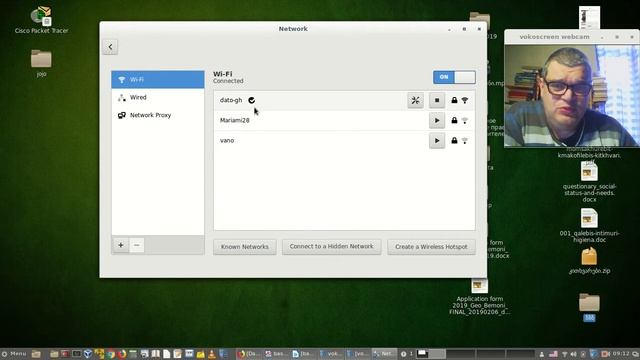Open the zip archive on the desktop
This screenshot has height=360, width=640.
[x=589, y=261]
